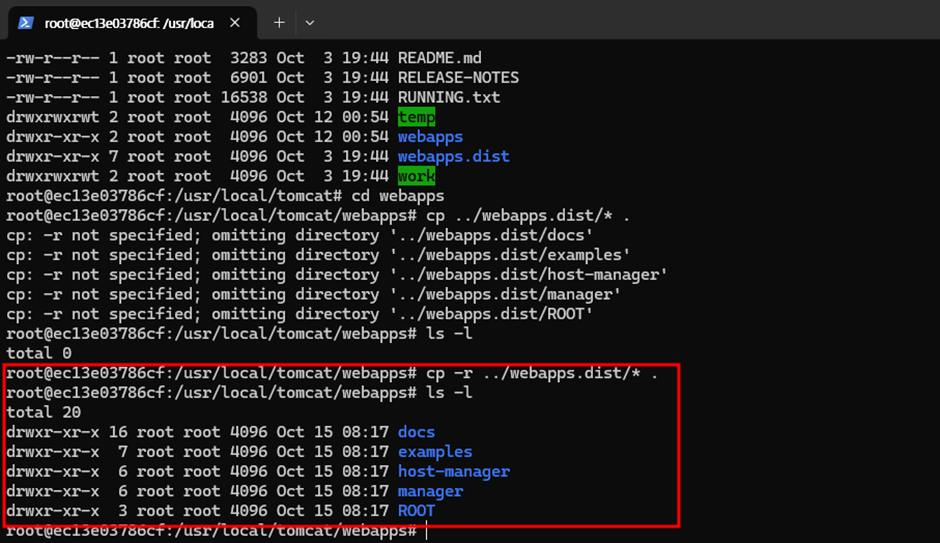Viewport: 940px width, 543px height.
Task: Click the manager directory in the listing
Action: pyautogui.click(x=430, y=491)
